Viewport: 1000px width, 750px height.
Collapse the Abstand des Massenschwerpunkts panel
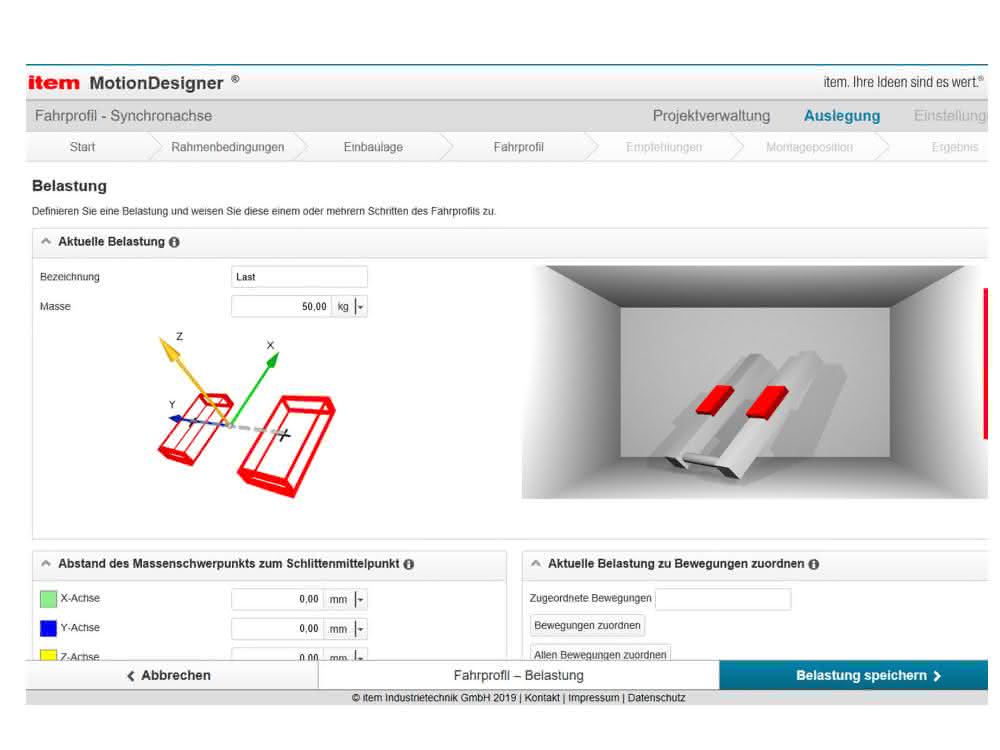[46, 564]
